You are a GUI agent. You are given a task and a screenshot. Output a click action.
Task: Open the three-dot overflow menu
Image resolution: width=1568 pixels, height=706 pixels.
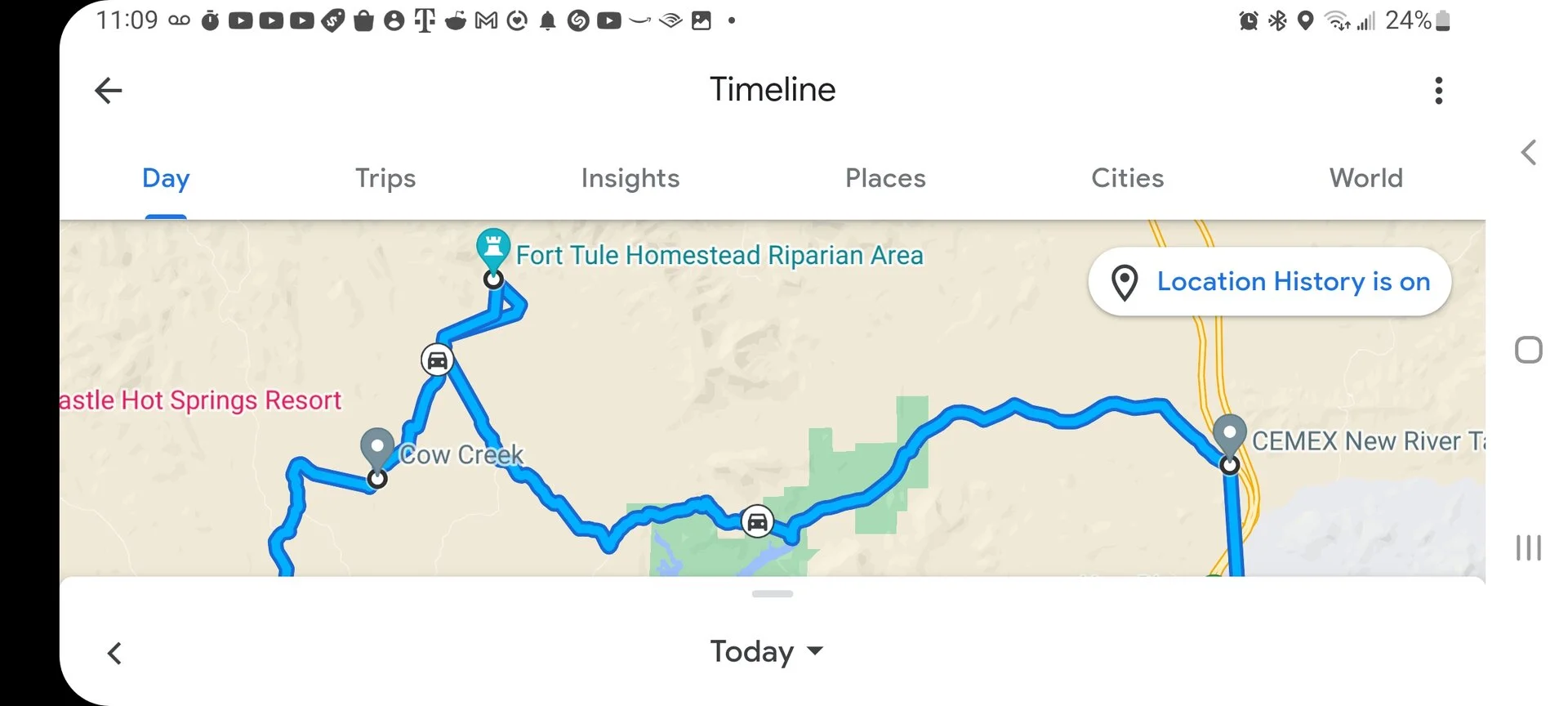click(1438, 90)
